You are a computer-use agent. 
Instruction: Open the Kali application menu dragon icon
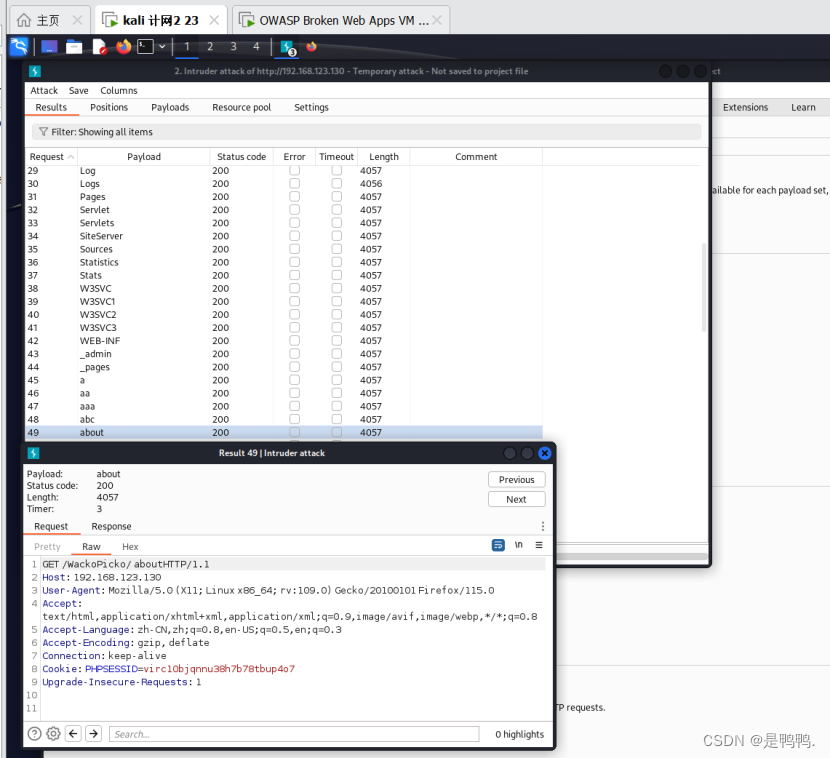(x=19, y=47)
